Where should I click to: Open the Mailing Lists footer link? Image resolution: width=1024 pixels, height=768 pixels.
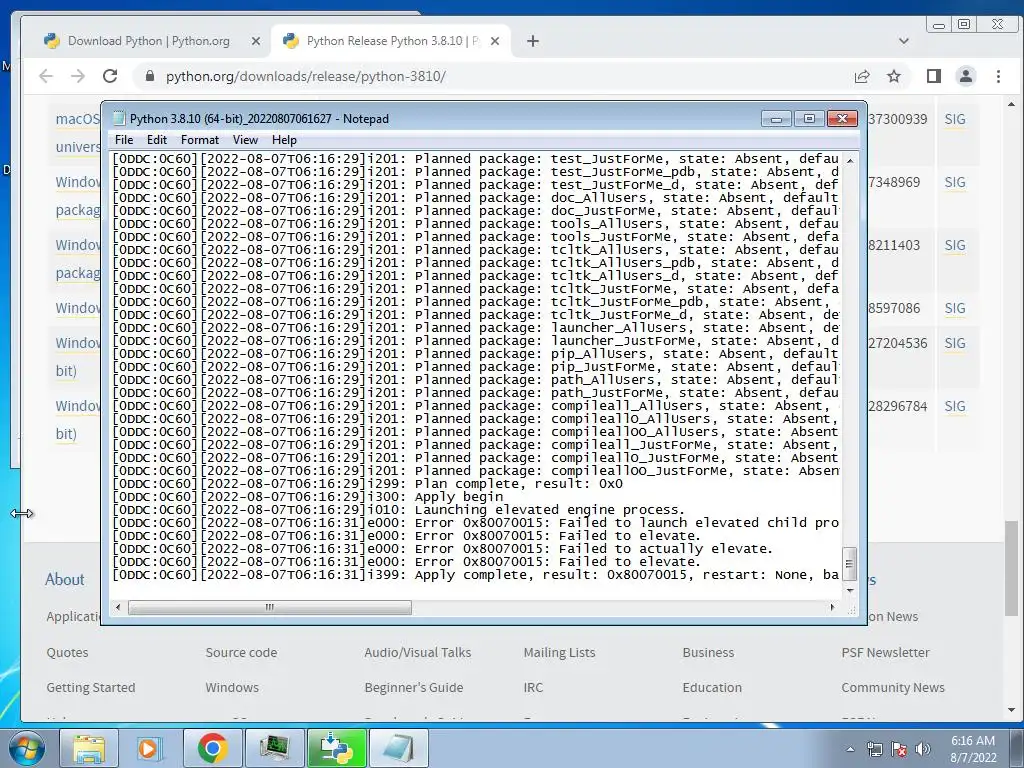pos(559,652)
